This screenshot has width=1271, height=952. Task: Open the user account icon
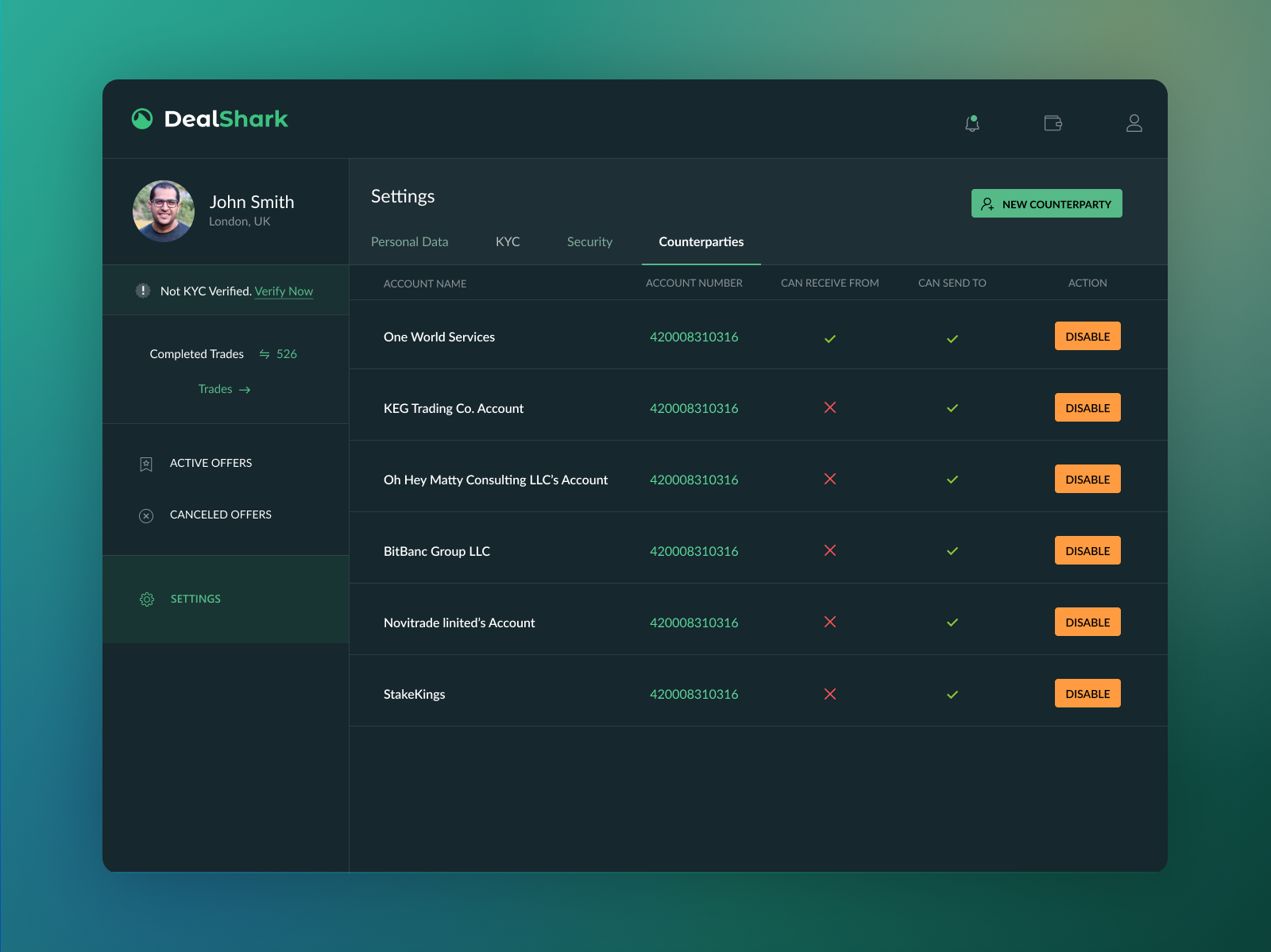click(1134, 123)
